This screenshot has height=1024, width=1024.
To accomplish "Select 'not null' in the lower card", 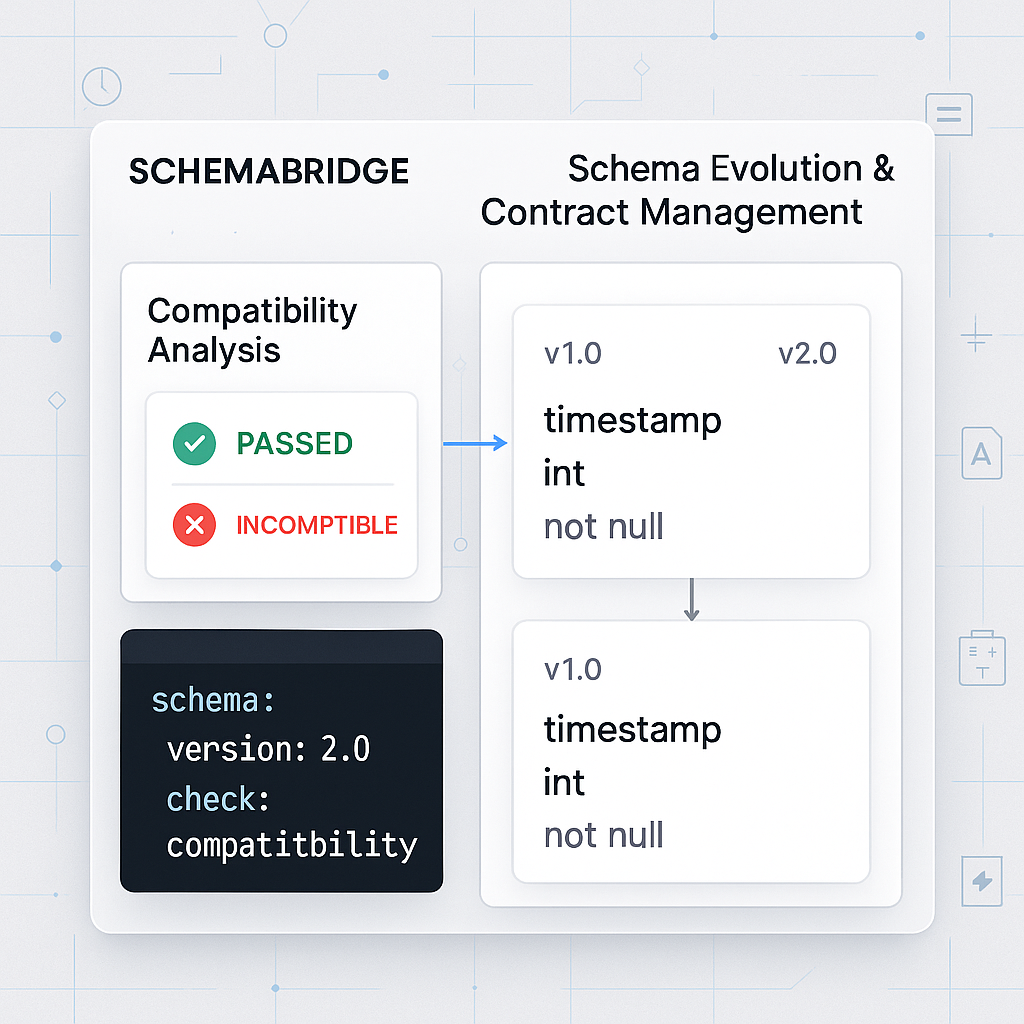I will tap(603, 835).
